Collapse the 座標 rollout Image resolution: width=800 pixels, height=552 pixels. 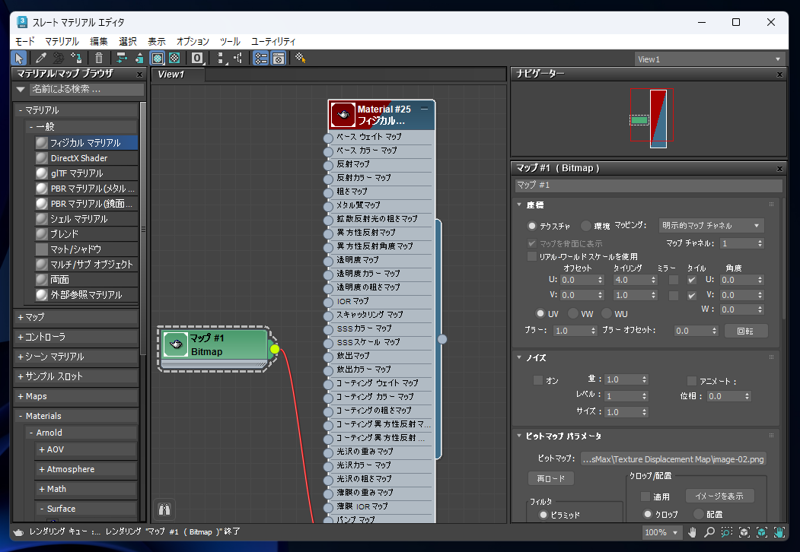tap(519, 205)
